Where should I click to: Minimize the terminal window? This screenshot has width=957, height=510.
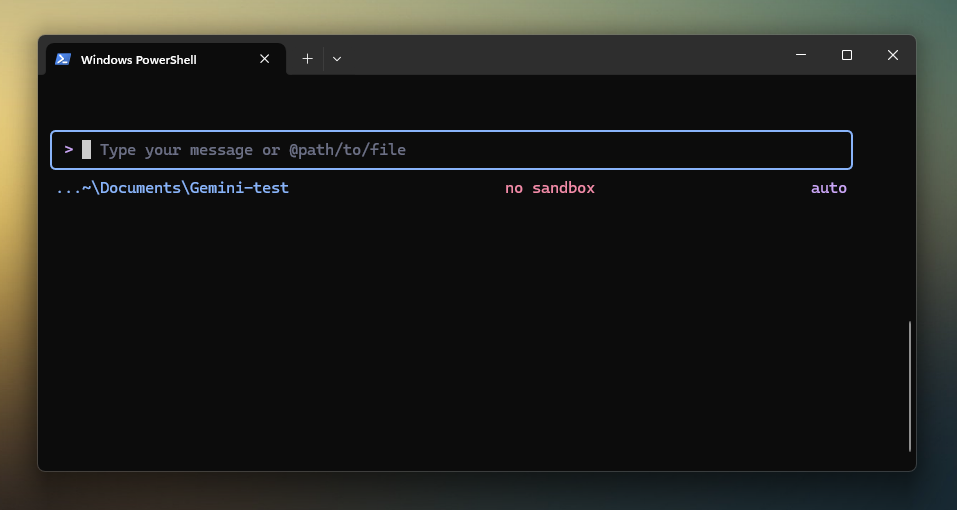pyautogui.click(x=801, y=55)
